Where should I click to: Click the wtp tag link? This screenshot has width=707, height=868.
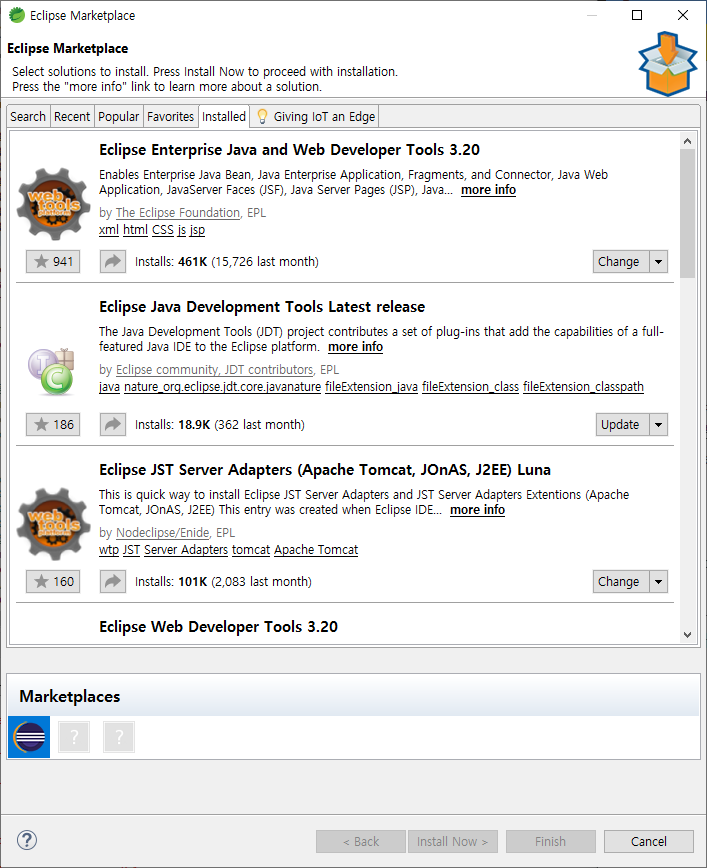pos(109,550)
